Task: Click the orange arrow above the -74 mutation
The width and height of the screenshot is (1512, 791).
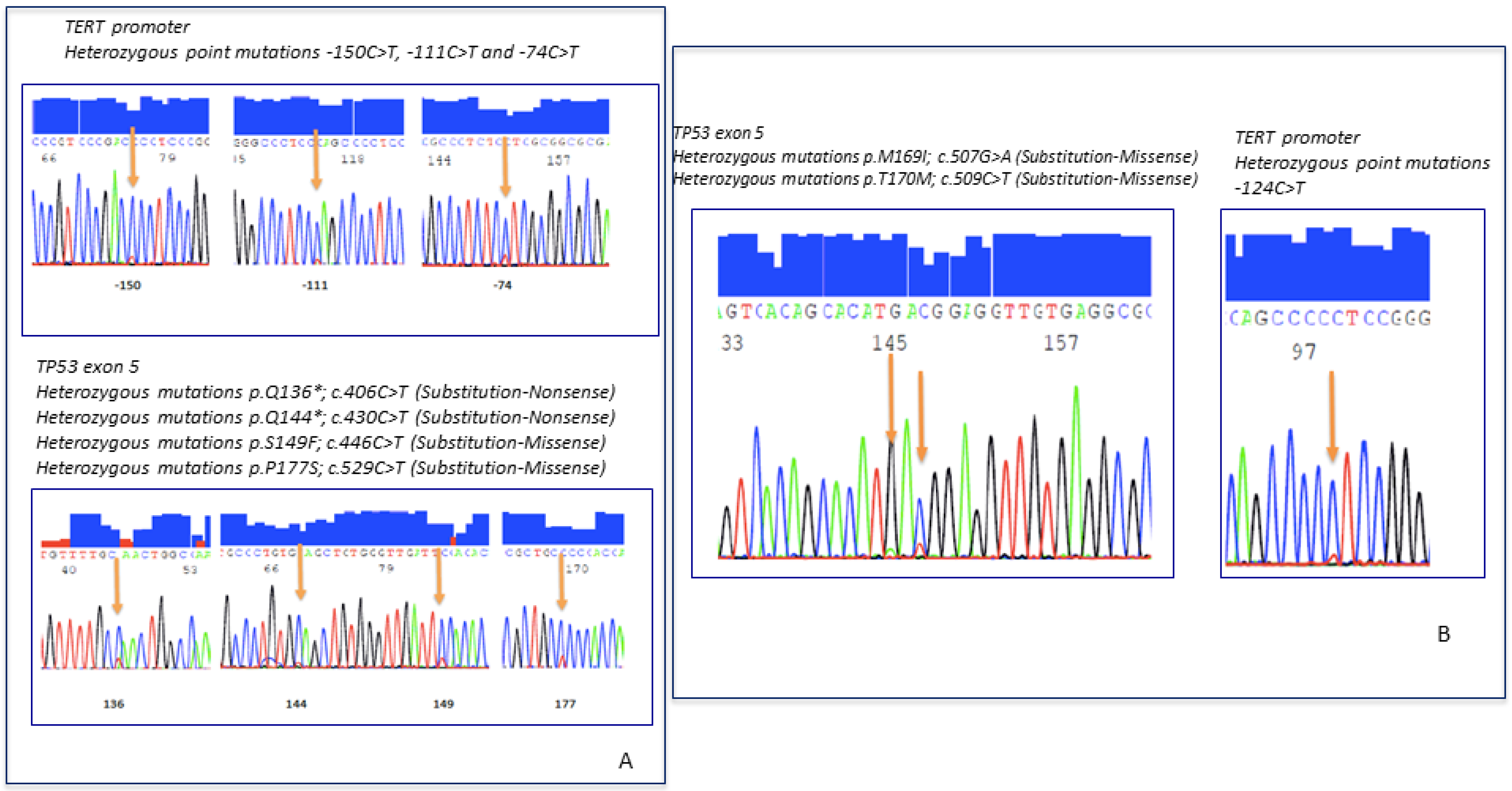Action: point(505,167)
